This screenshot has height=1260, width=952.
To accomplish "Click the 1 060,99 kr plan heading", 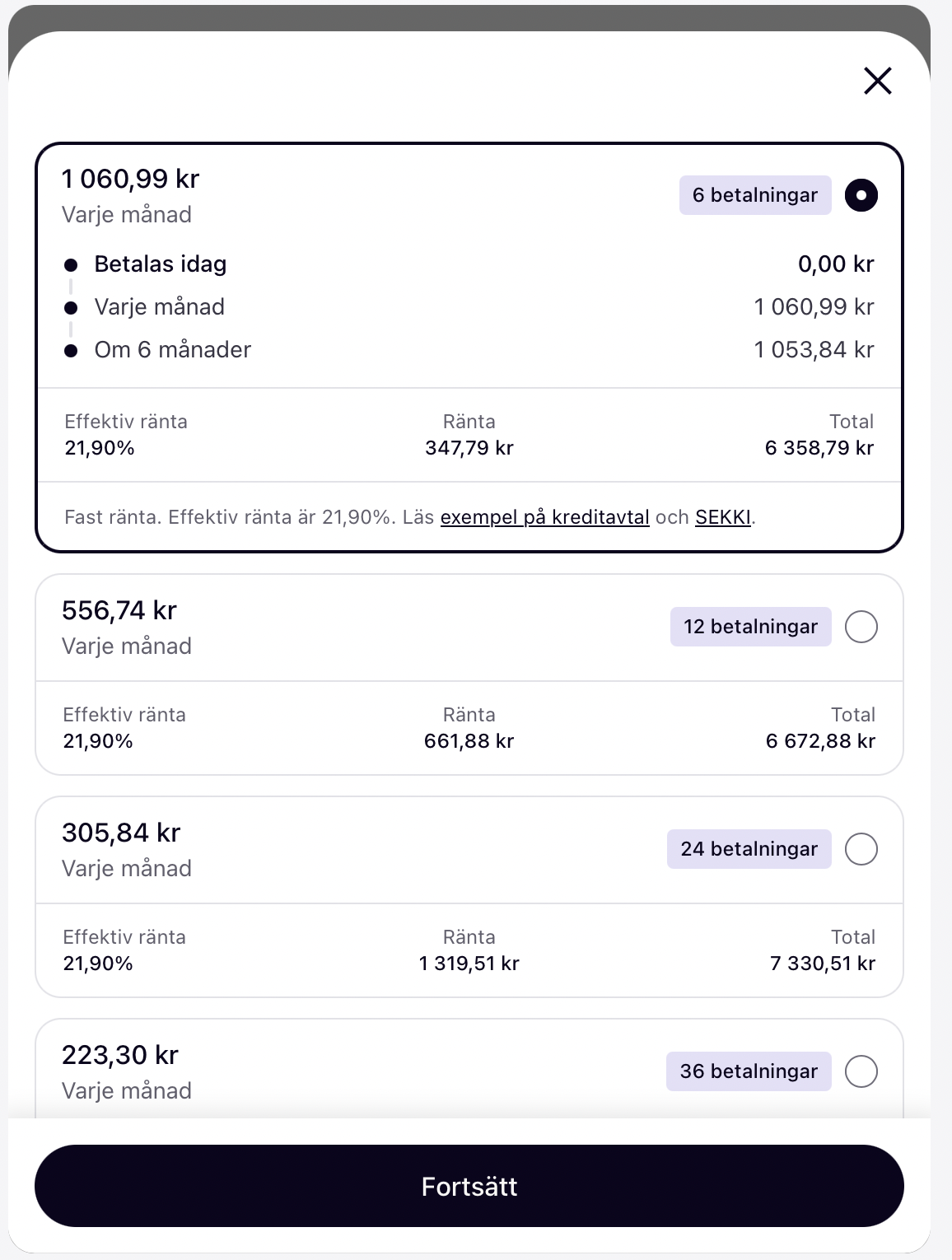I will [130, 179].
